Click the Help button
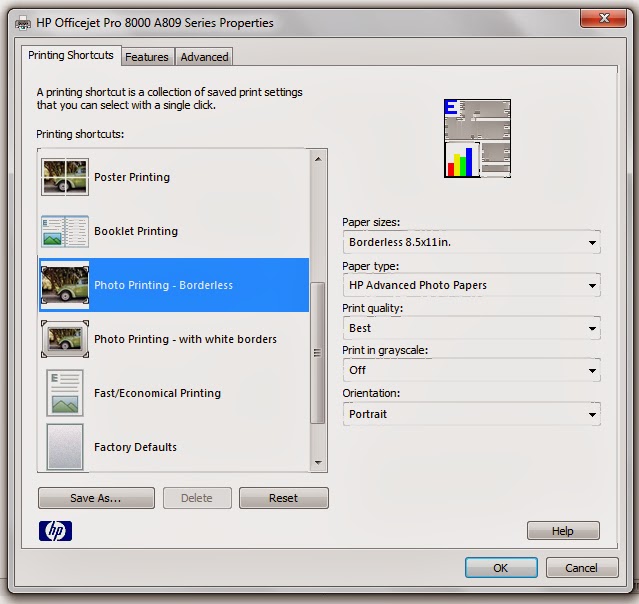Screen dimensions: 639x604 (x=563, y=531)
